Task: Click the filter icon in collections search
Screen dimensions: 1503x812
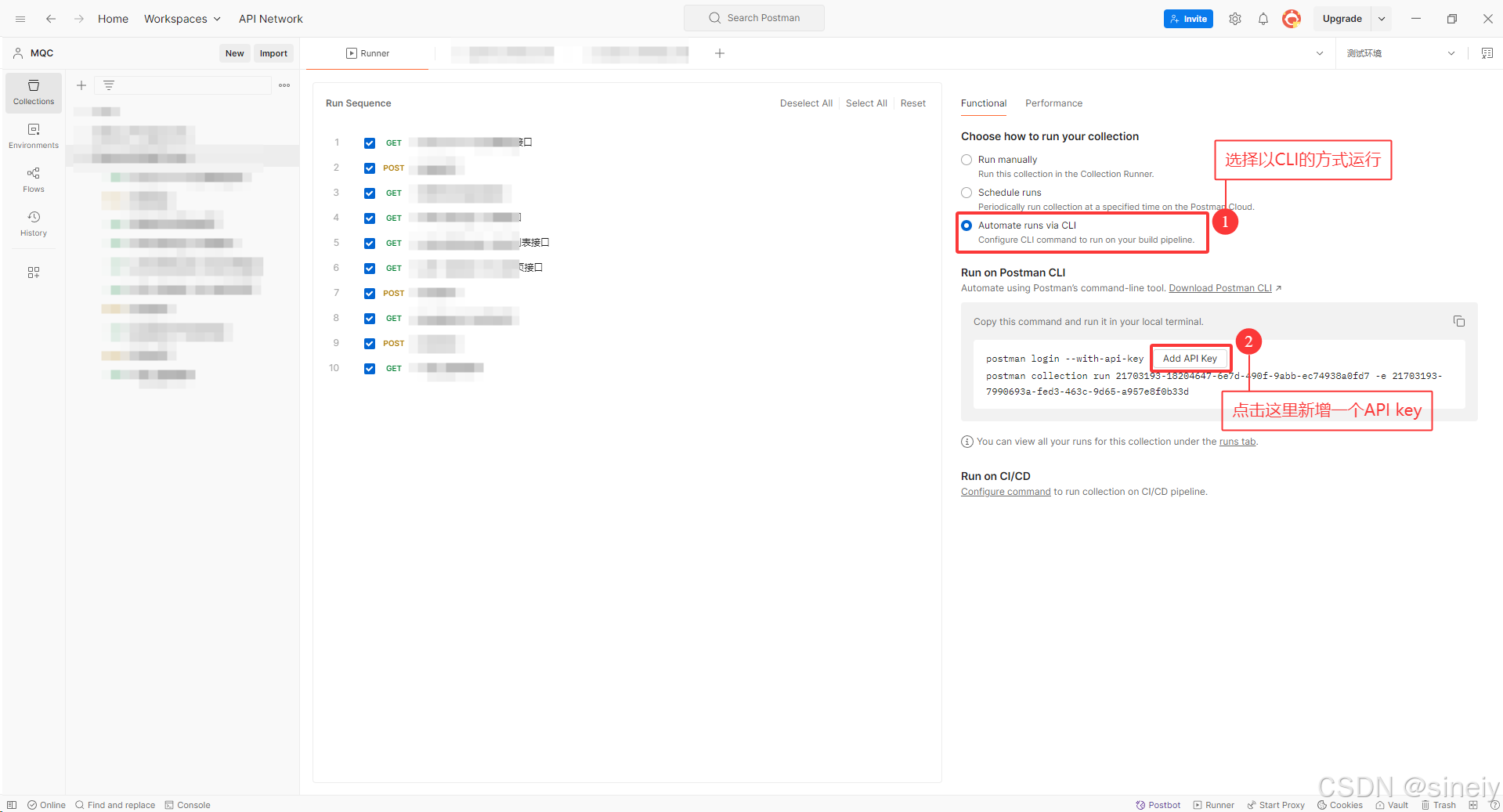Action: 109,85
